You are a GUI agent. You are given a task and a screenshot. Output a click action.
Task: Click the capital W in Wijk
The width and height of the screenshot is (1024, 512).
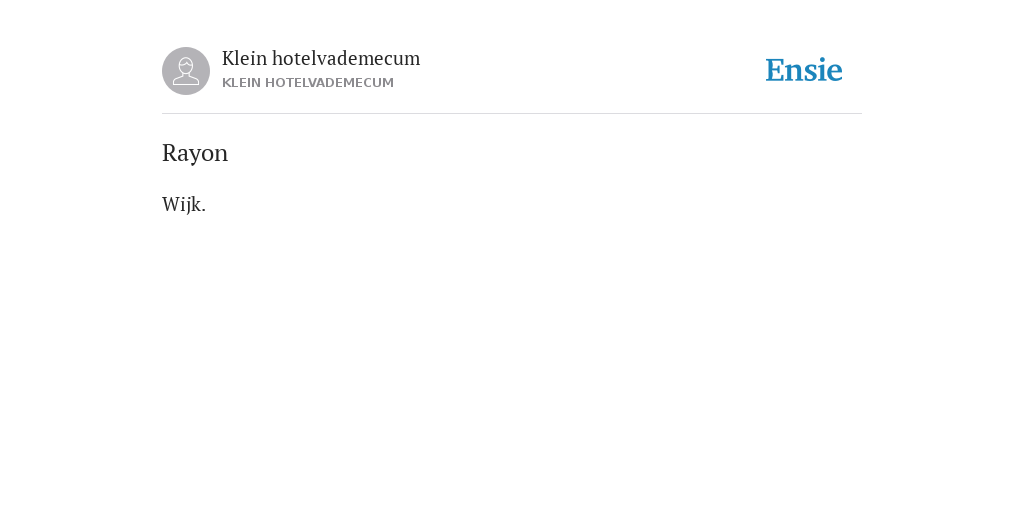[x=172, y=204]
